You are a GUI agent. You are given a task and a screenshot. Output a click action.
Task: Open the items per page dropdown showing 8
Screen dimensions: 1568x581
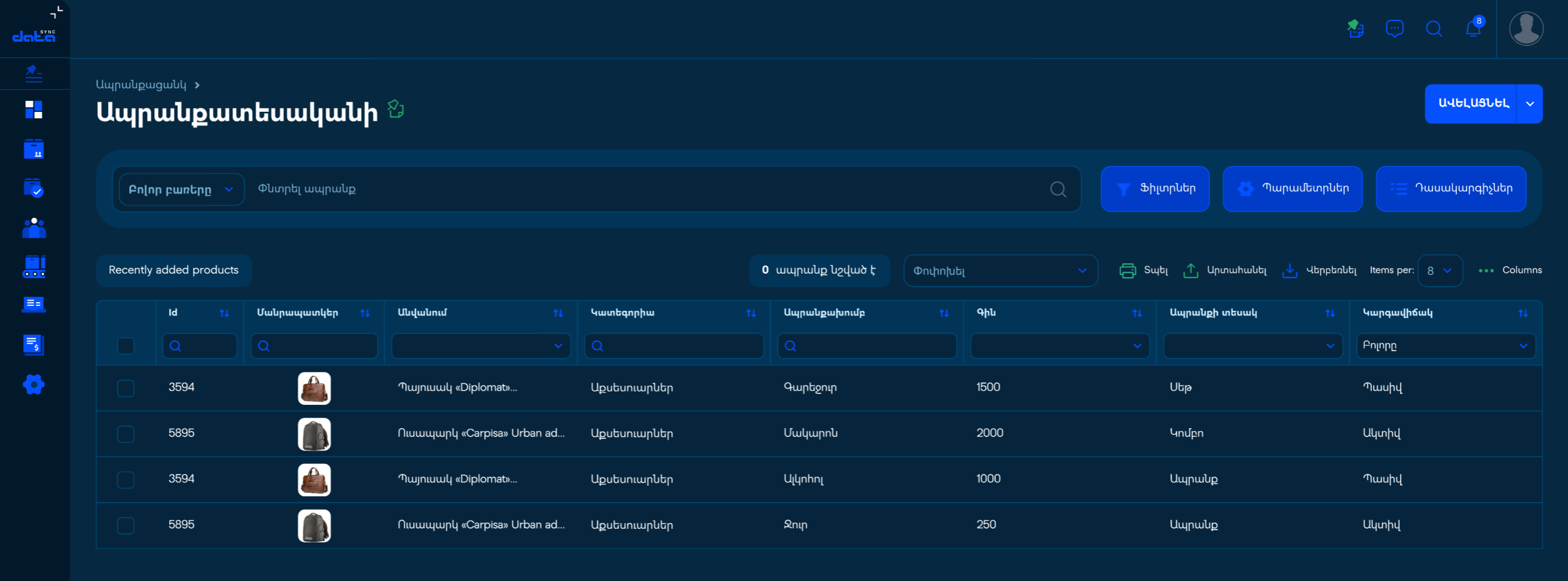1440,271
